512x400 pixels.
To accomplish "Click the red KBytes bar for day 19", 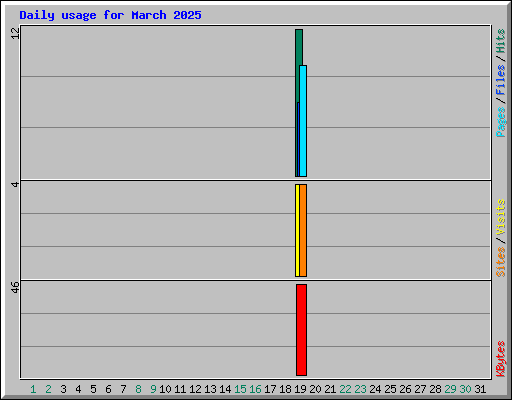I will pos(301,330).
